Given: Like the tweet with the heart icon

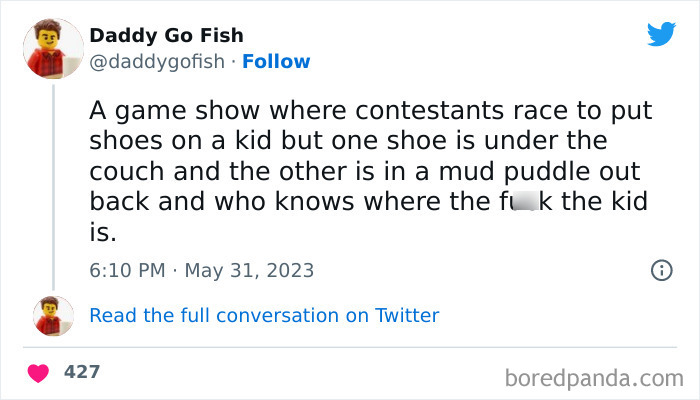Looking at the screenshot, I should (40, 373).
